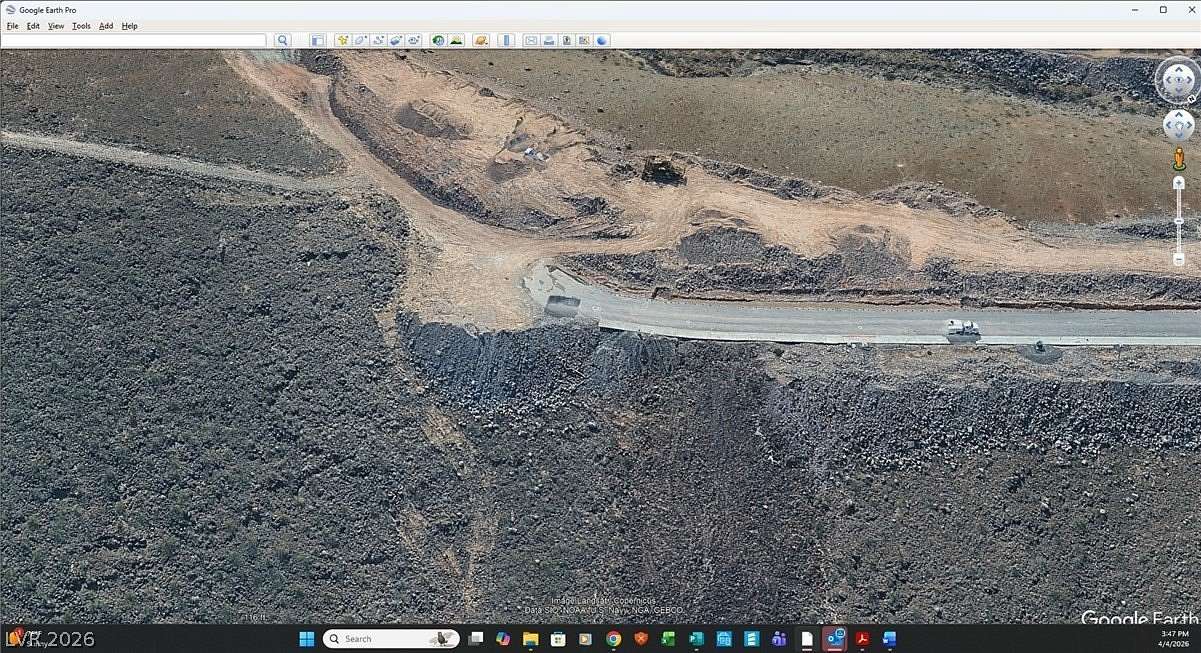Email the current view
1201x653 pixels.
tap(529, 39)
